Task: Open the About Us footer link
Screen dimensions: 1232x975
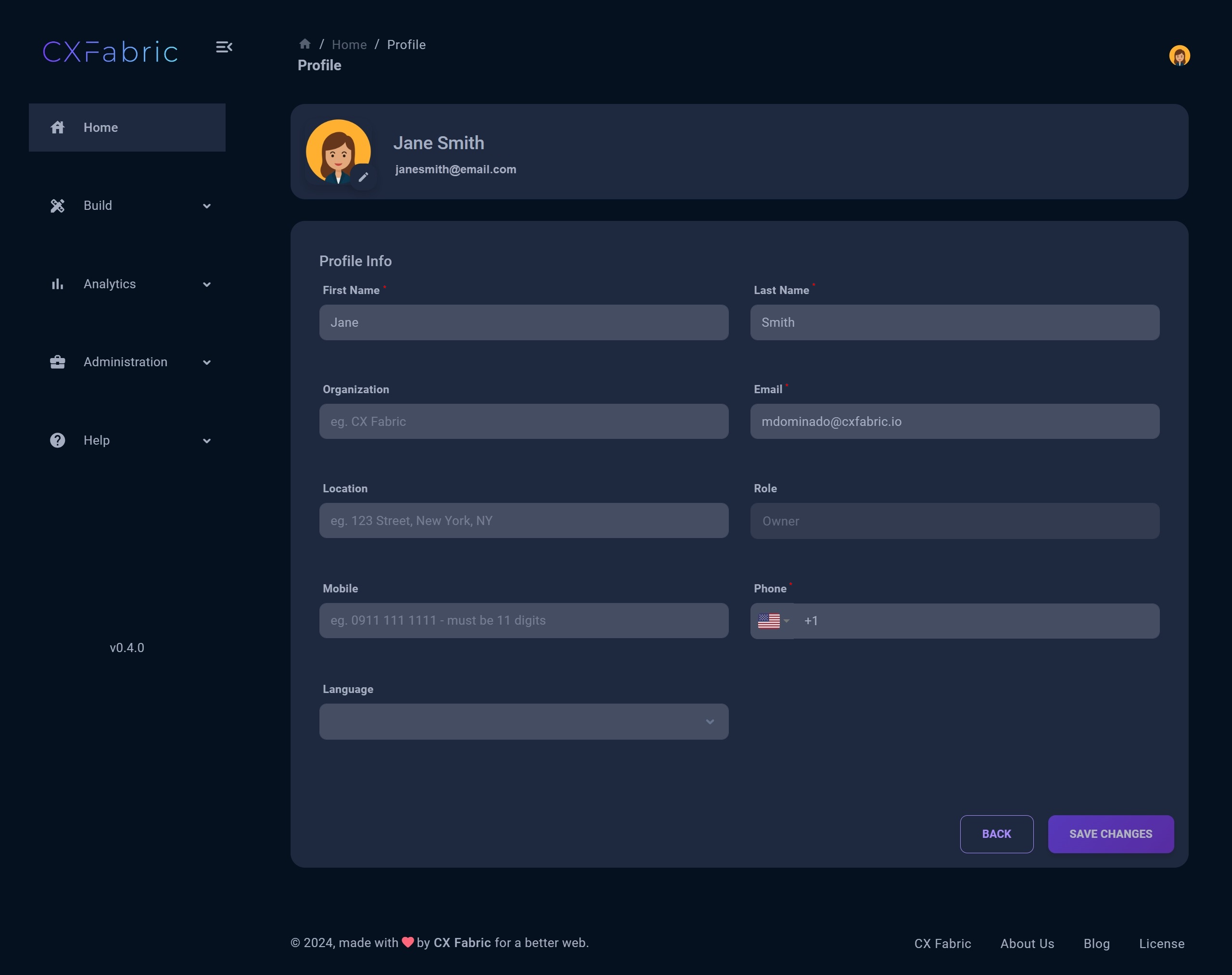Action: [1027, 944]
